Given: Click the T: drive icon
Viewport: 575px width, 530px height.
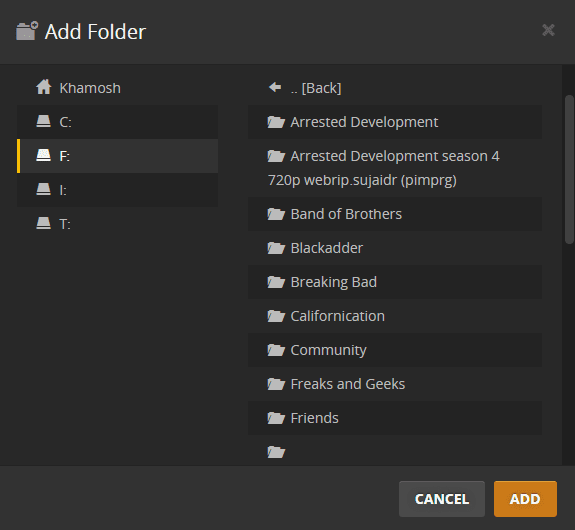Looking at the screenshot, I should (x=43, y=223).
